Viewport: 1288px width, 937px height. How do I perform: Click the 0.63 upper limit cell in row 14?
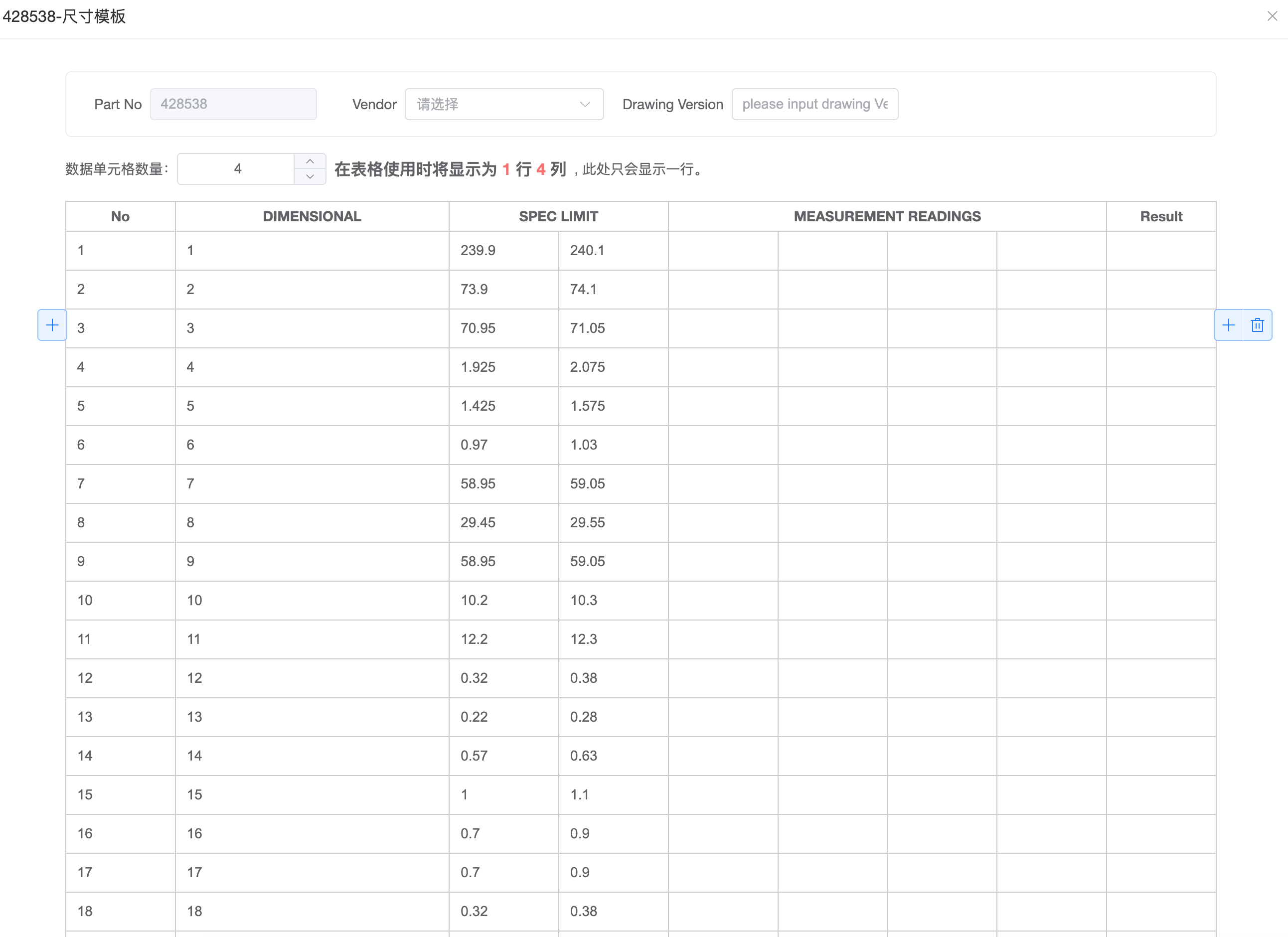pyautogui.click(x=613, y=756)
